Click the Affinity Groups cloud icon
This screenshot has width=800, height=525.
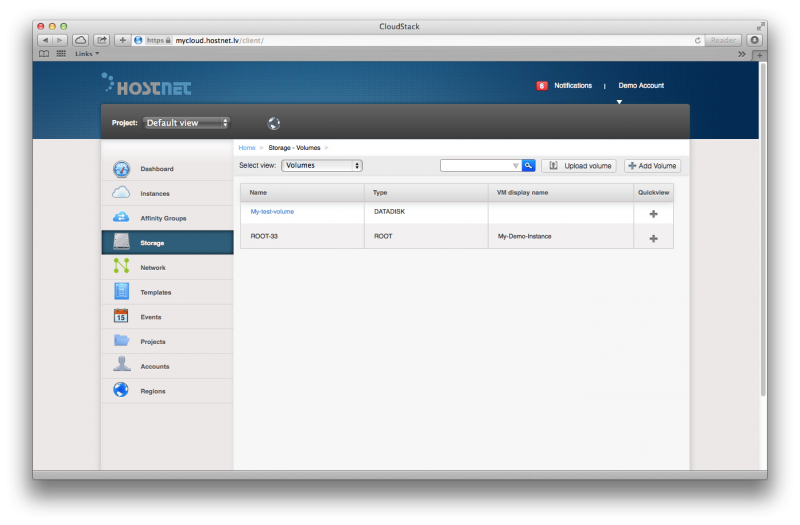click(x=121, y=217)
